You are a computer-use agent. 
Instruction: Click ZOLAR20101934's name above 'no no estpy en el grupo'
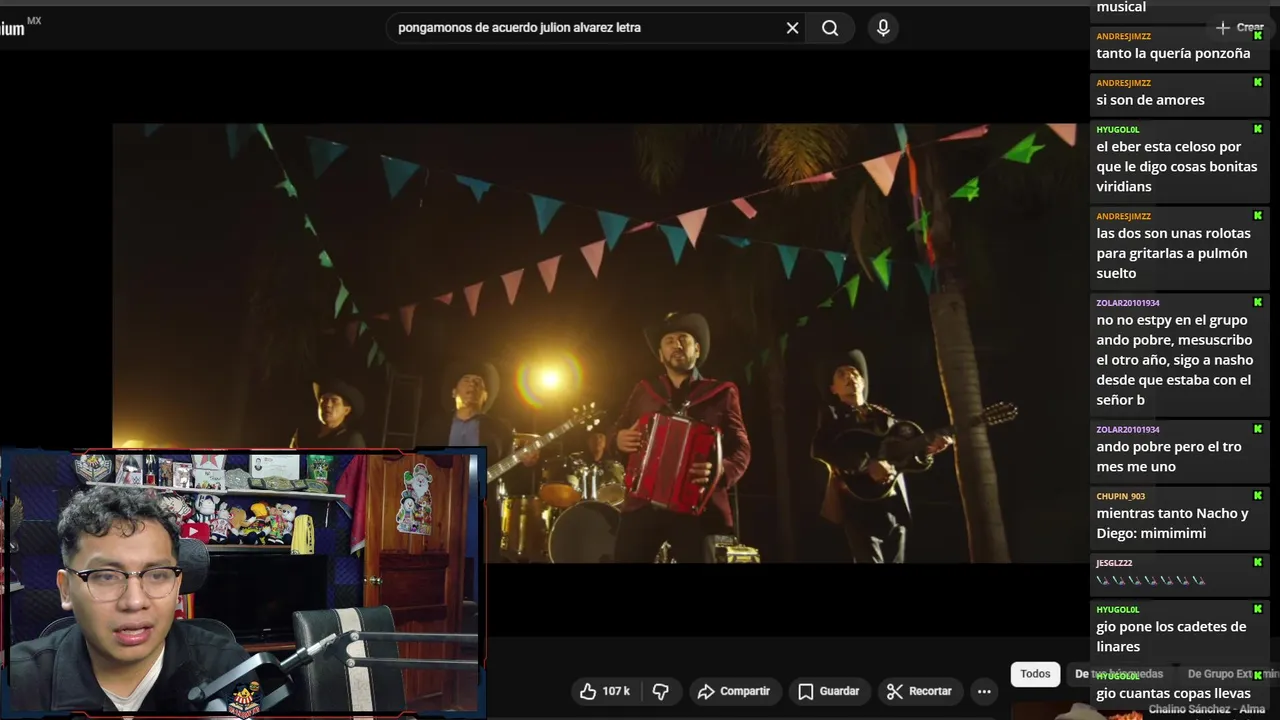[x=1128, y=303]
